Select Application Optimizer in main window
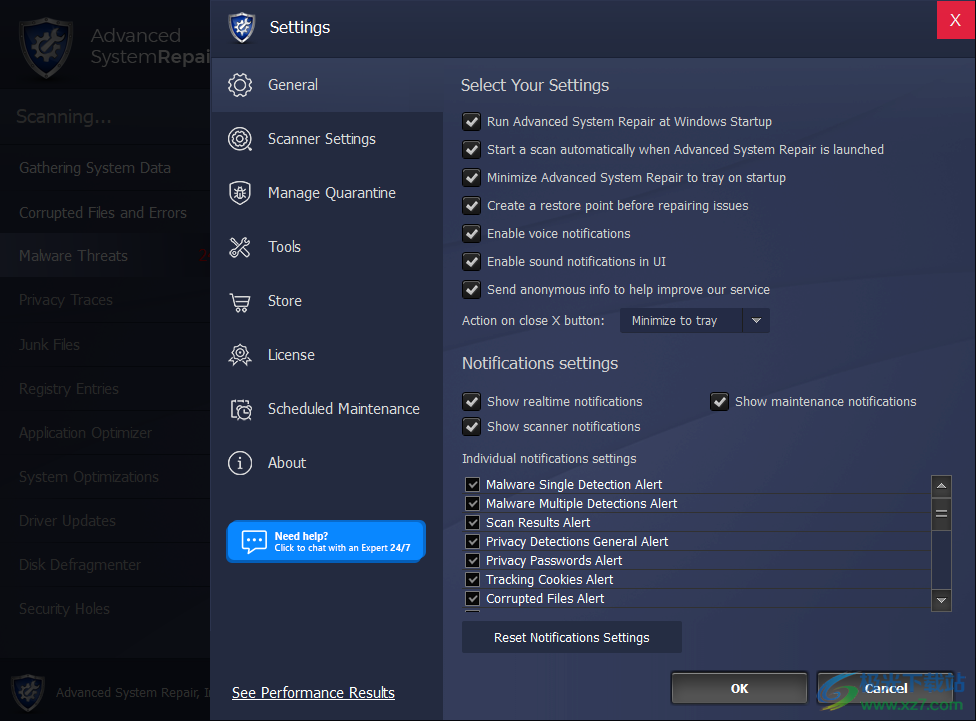Screen dimensions: 976x721 click(105, 433)
